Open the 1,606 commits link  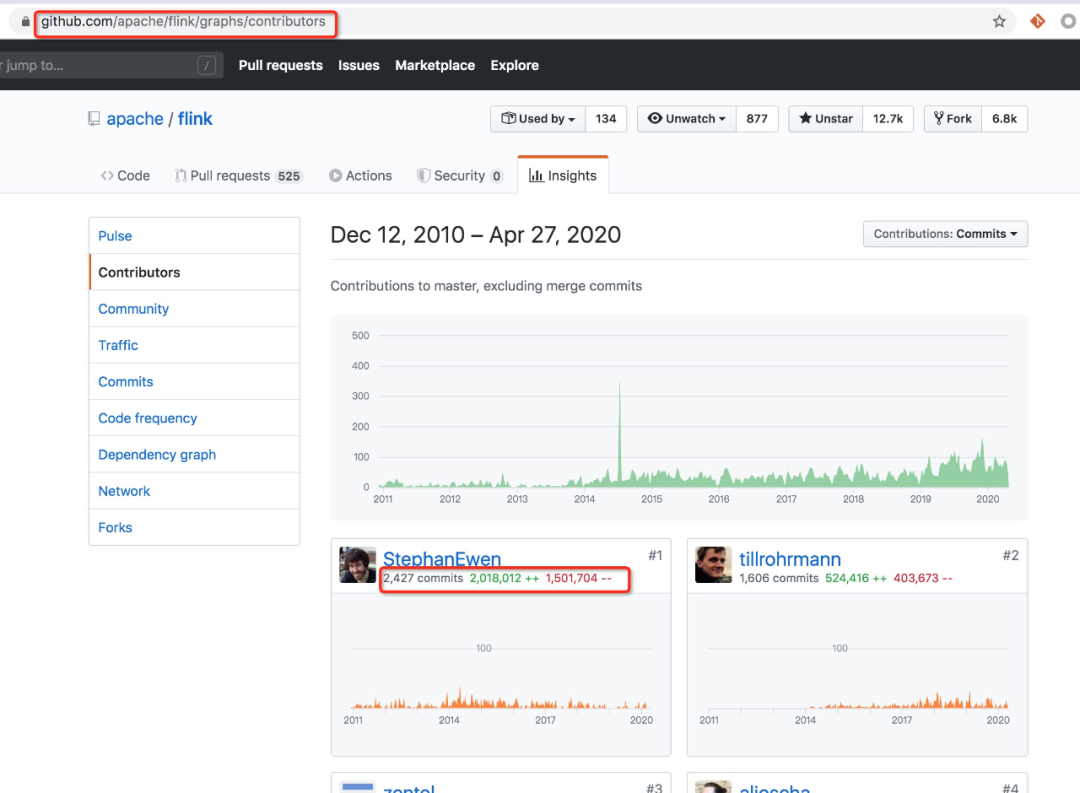click(779, 578)
